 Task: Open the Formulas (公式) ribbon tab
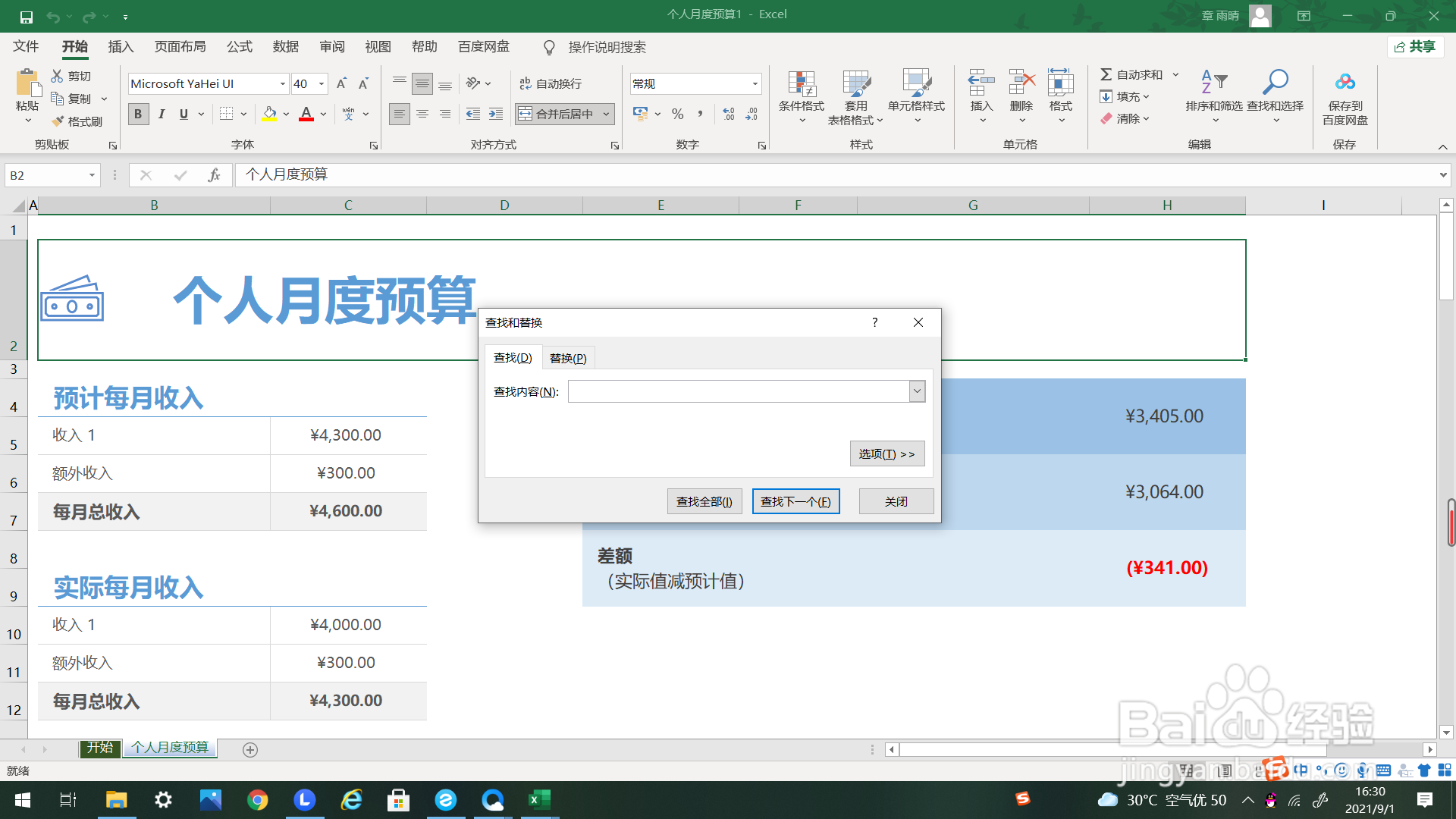tap(239, 47)
